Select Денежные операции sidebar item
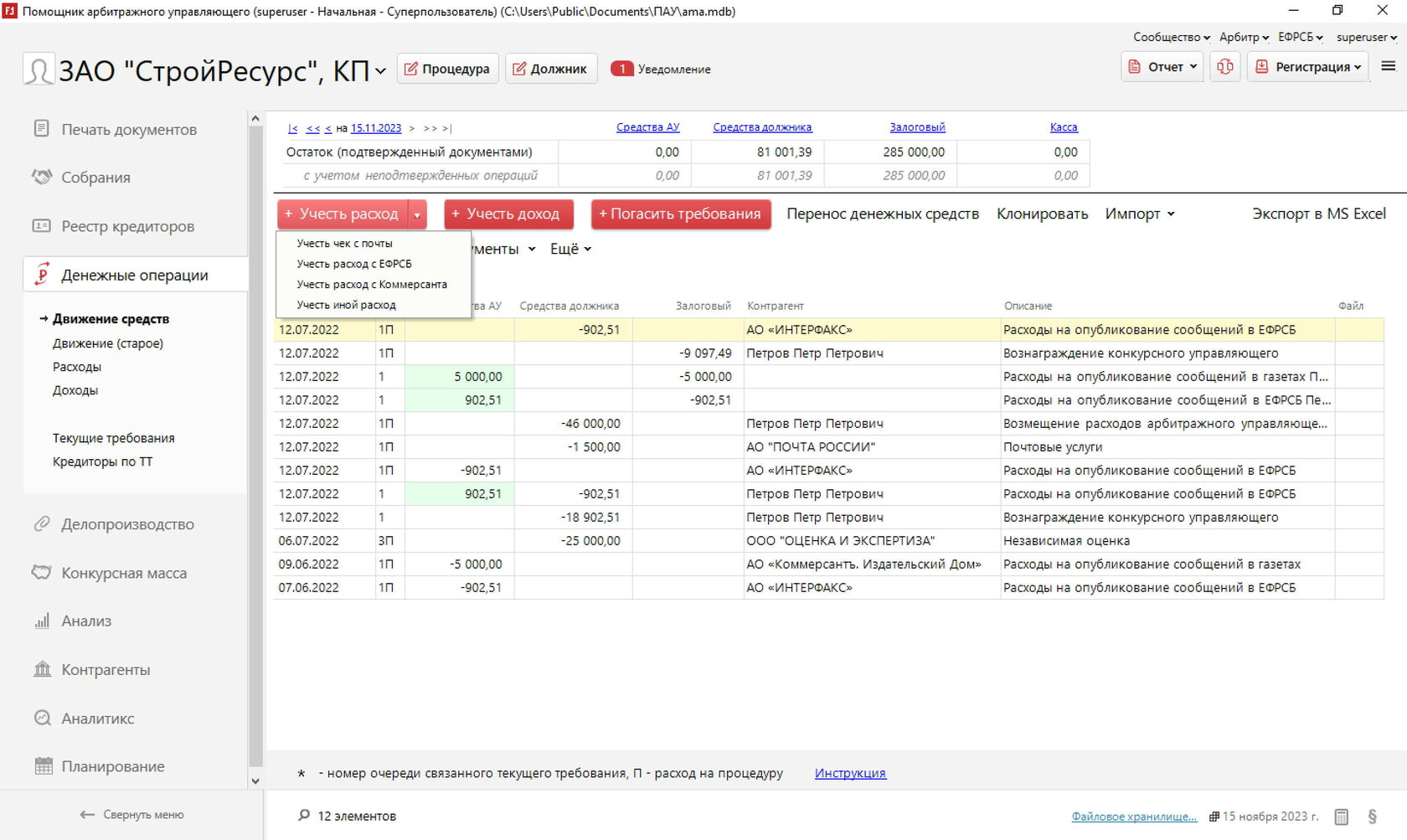 [135, 275]
